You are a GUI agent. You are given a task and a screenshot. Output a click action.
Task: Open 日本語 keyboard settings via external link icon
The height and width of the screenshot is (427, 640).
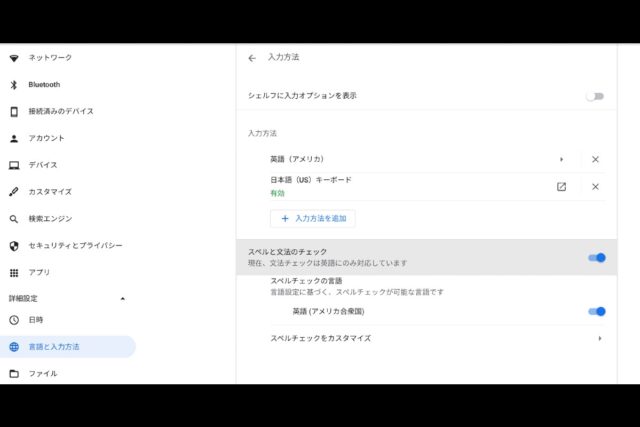pyautogui.click(x=561, y=186)
